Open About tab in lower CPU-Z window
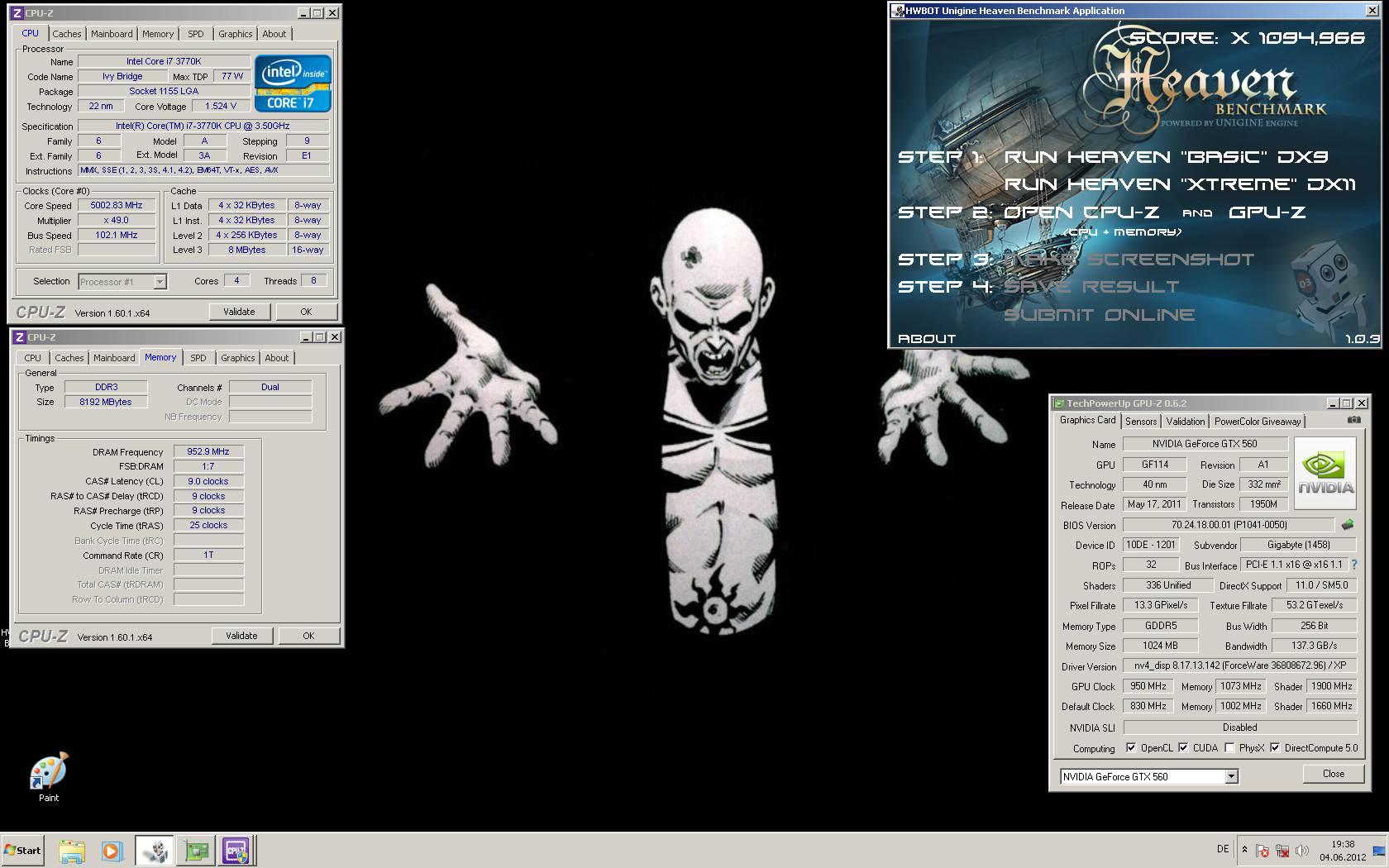Viewport: 1389px width, 868px height. pyautogui.click(x=277, y=358)
